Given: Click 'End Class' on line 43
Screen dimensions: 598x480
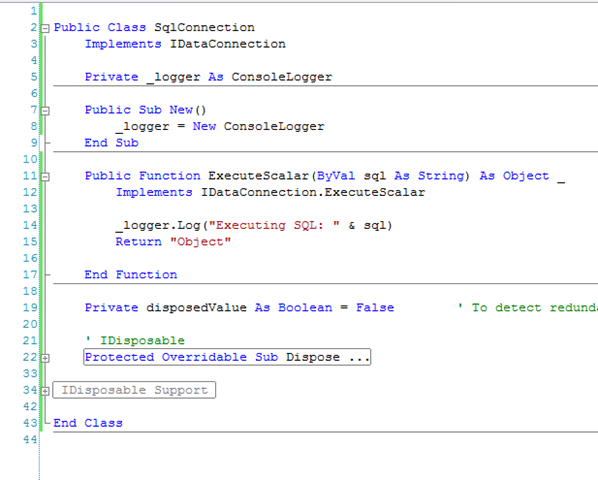Looking at the screenshot, I should coord(88,423).
